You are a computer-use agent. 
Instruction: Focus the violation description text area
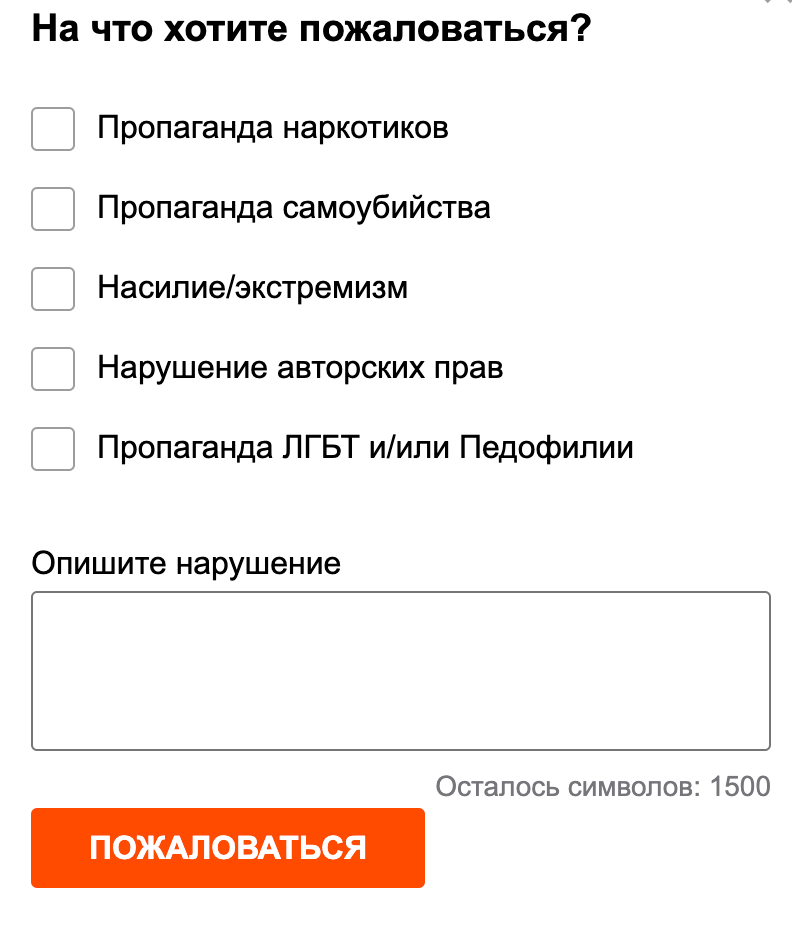[400, 670]
